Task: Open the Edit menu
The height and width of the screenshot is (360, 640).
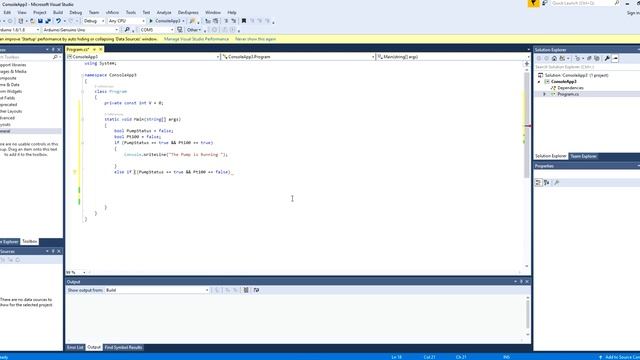Action: [7, 13]
